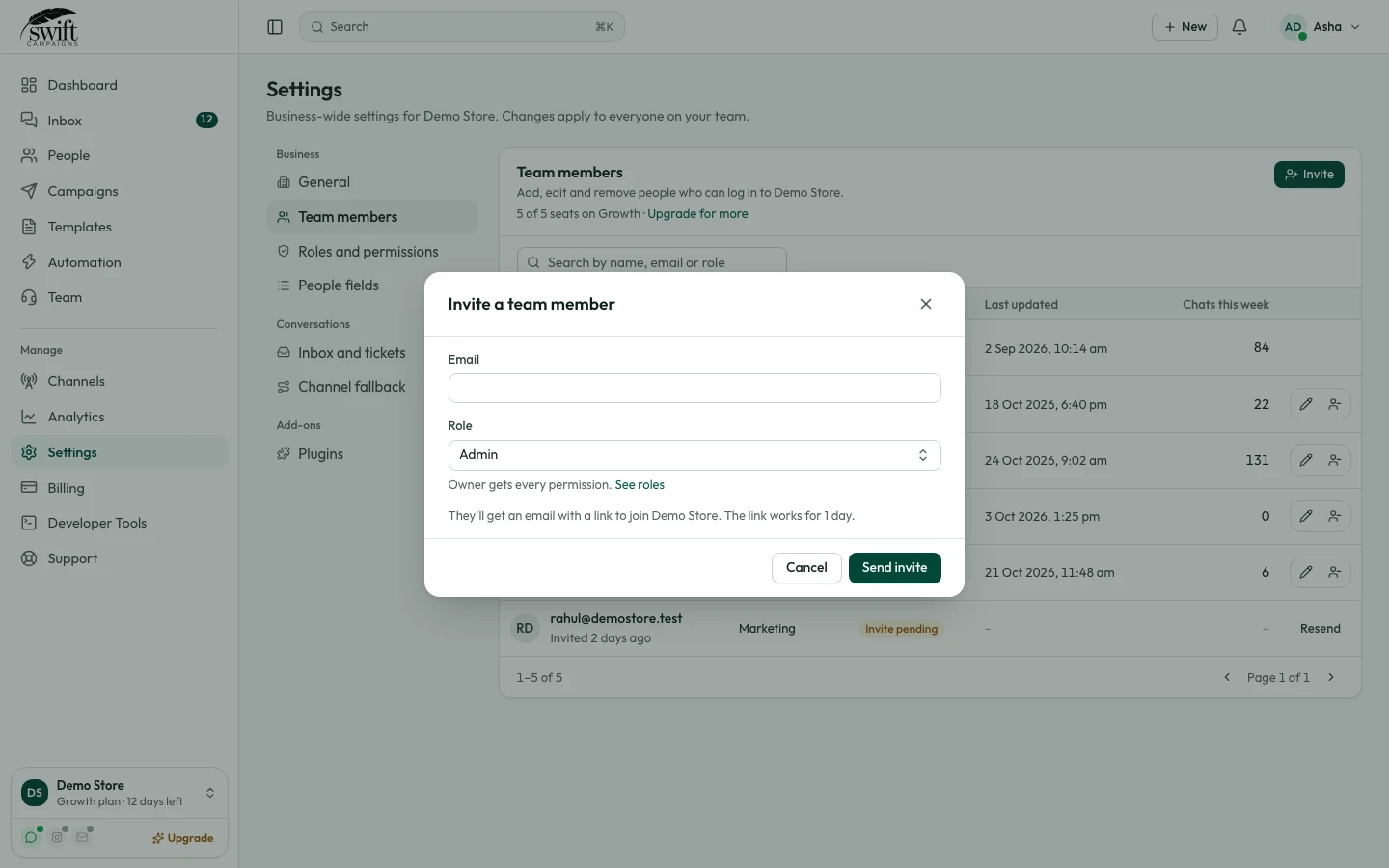Go to next page of team members
Image resolution: width=1389 pixels, height=868 pixels.
click(x=1331, y=678)
